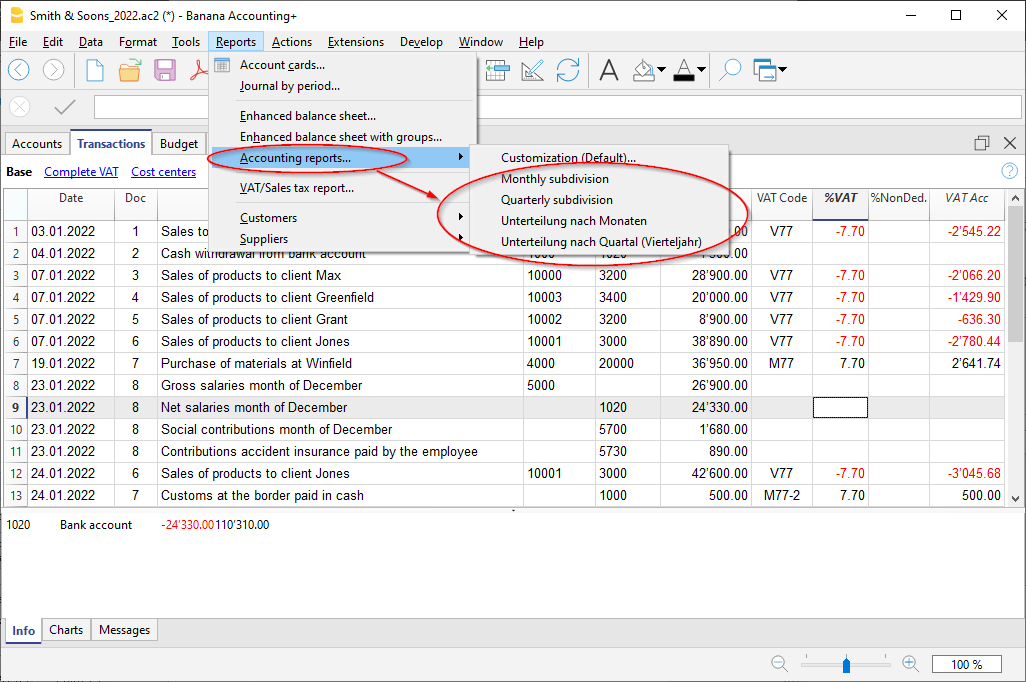Click the text font 'A' icon

pos(609,70)
